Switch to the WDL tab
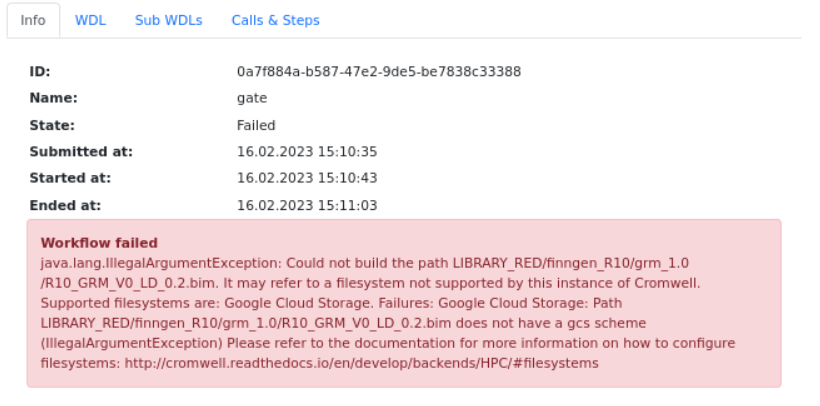The image size is (820, 406). coord(90,20)
